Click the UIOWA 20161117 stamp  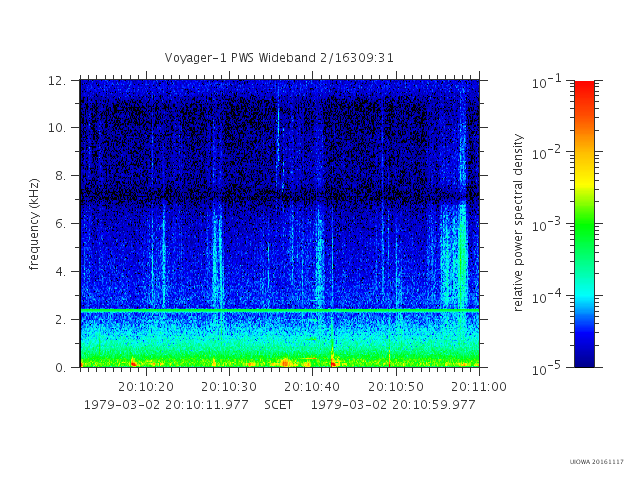click(597, 462)
